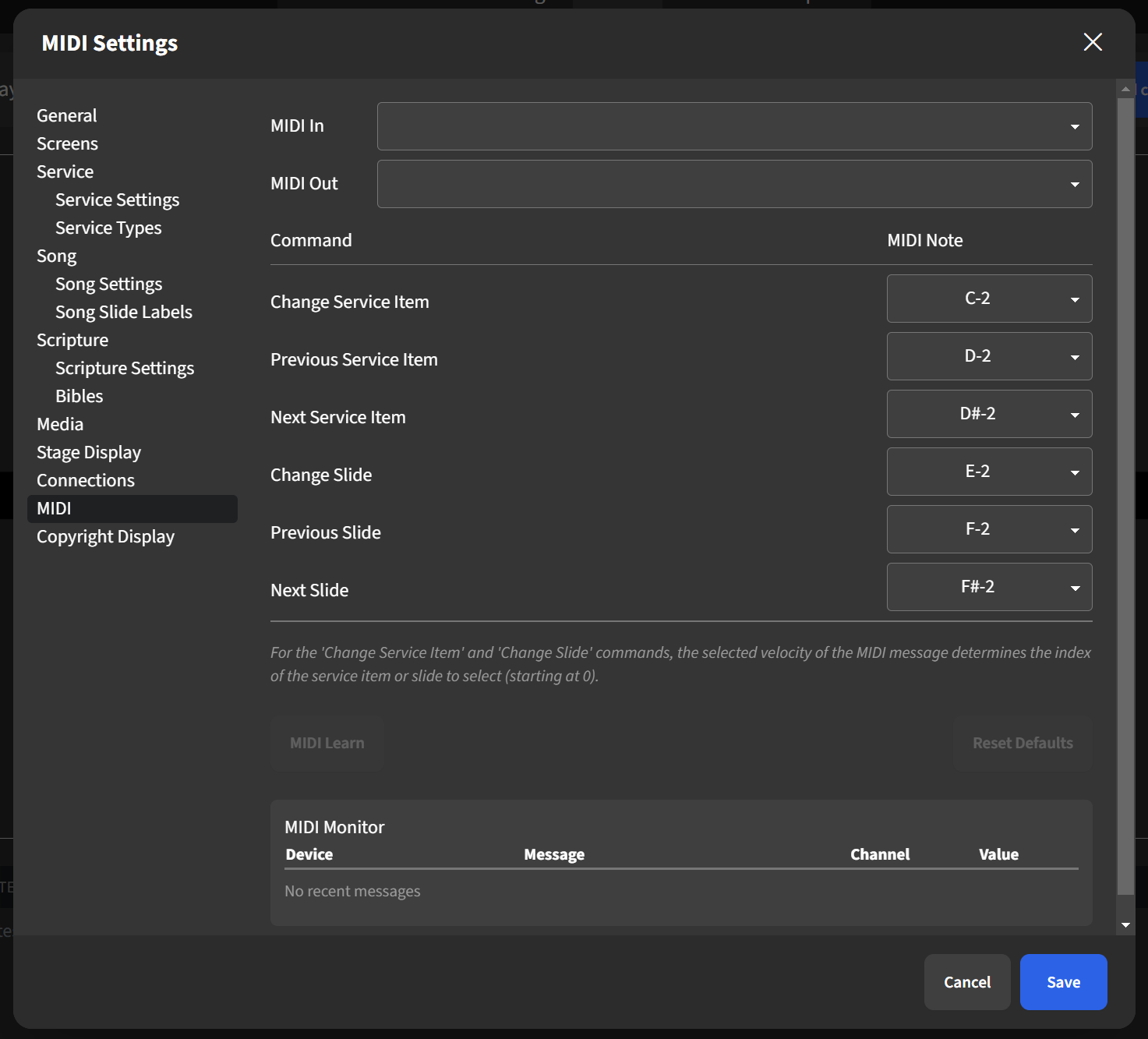Open the MIDI Out device dropdown
1148x1039 pixels.
click(733, 184)
